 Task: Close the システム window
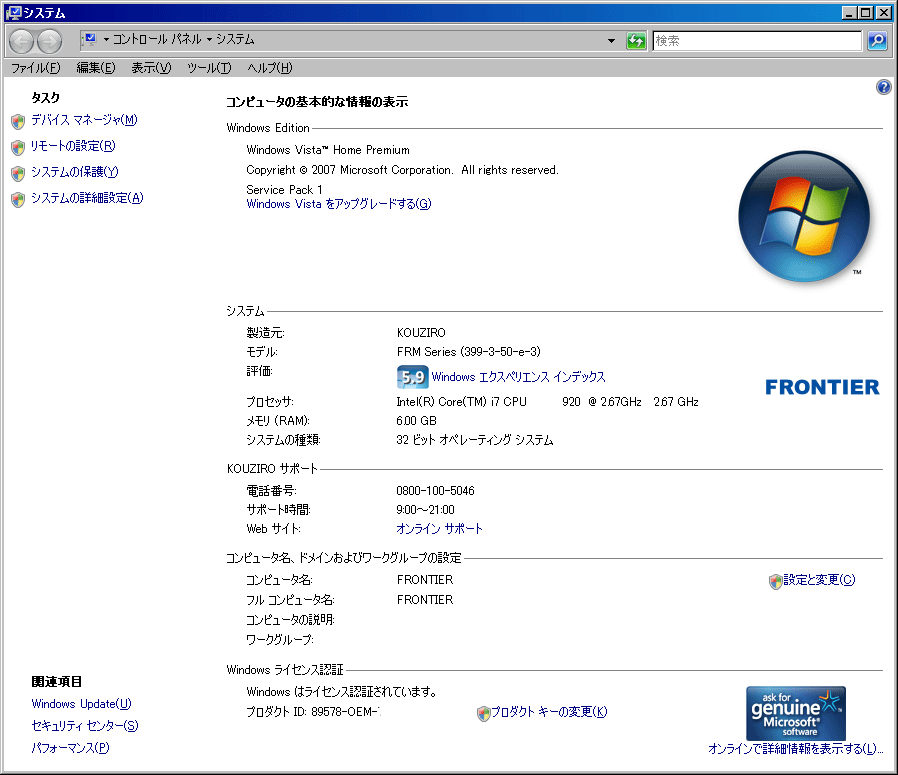884,13
